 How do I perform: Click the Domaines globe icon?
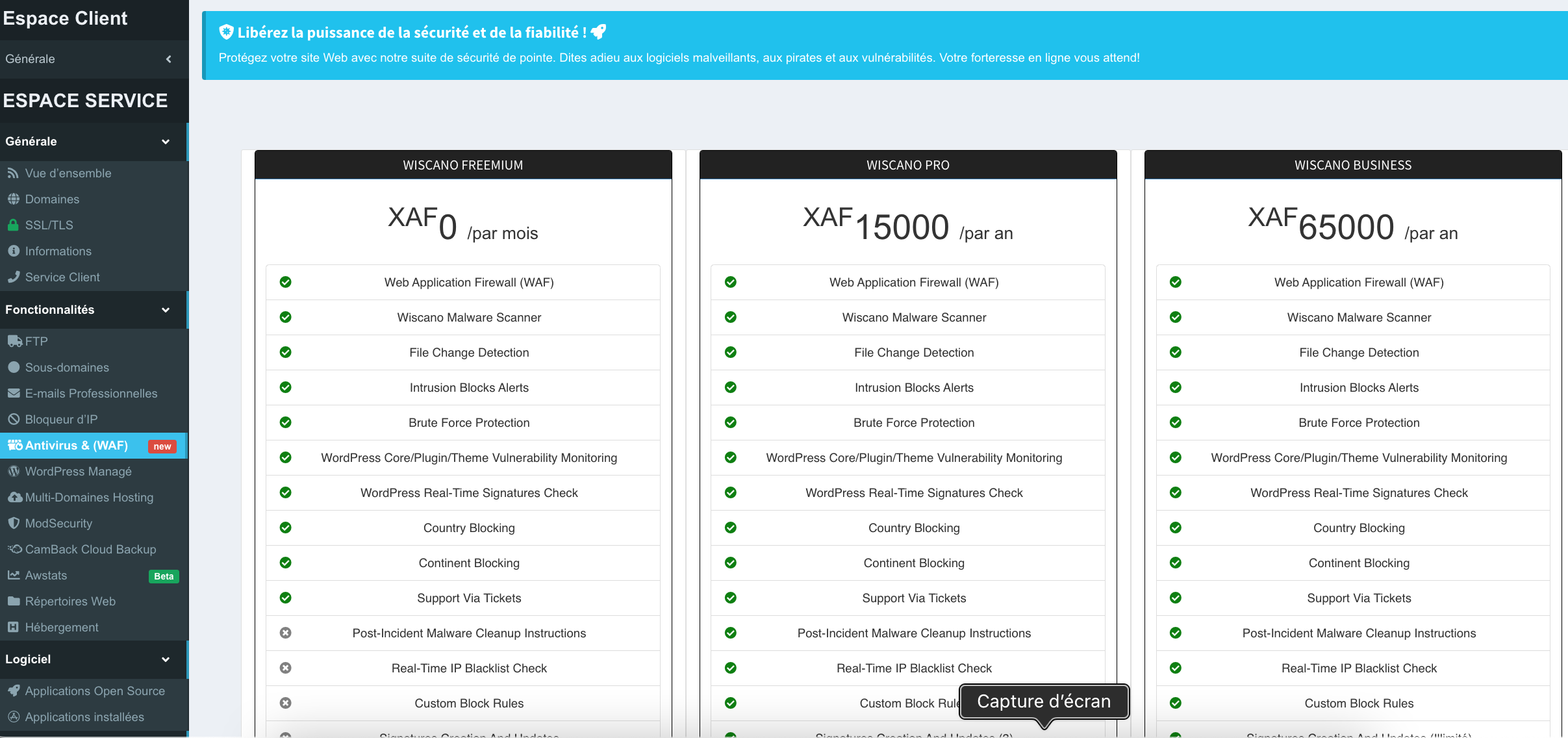coord(13,199)
